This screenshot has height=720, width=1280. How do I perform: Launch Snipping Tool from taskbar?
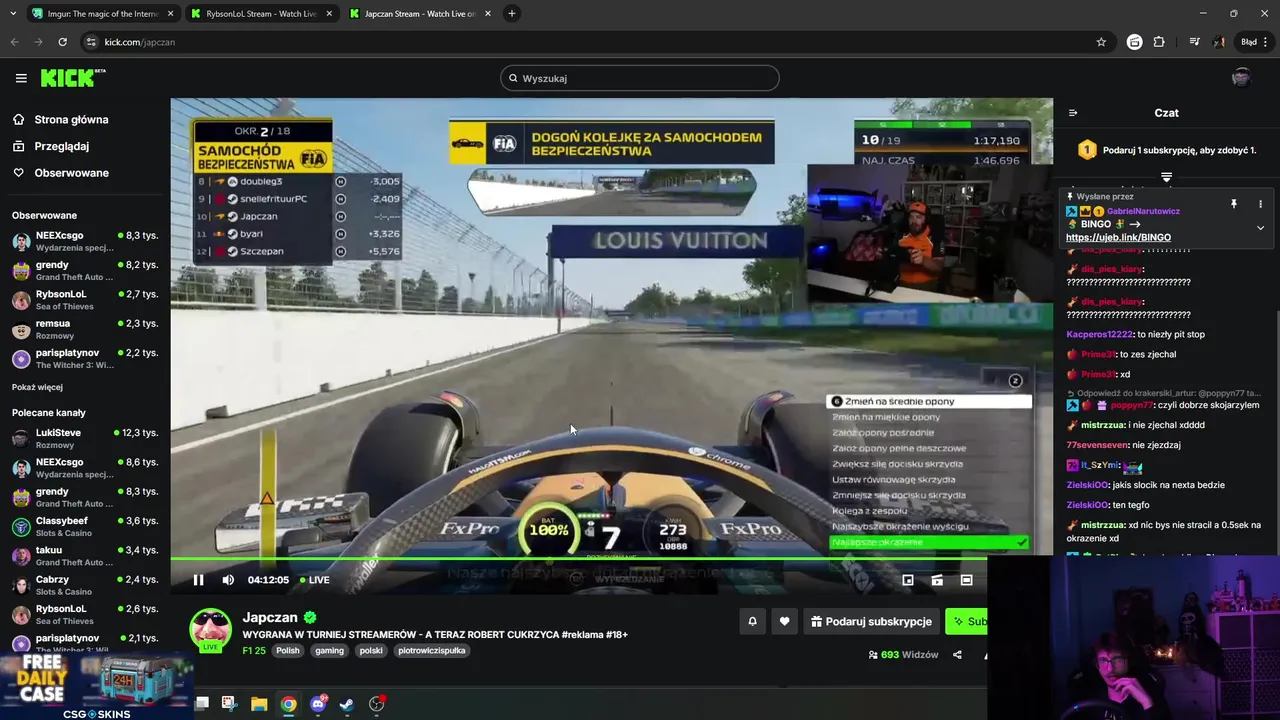[228, 704]
